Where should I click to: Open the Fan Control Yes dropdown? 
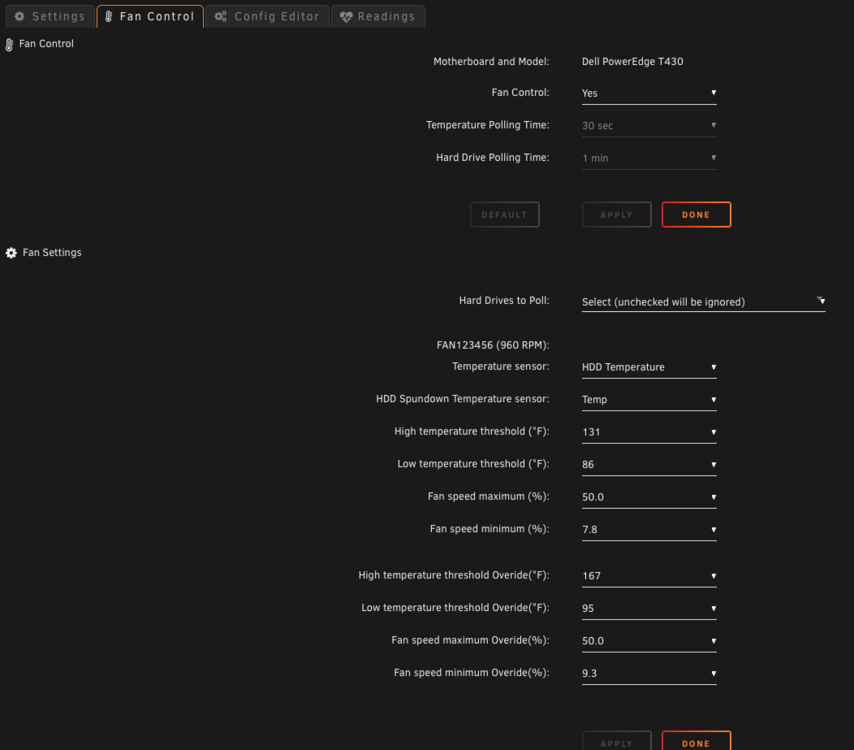pyautogui.click(x=649, y=93)
